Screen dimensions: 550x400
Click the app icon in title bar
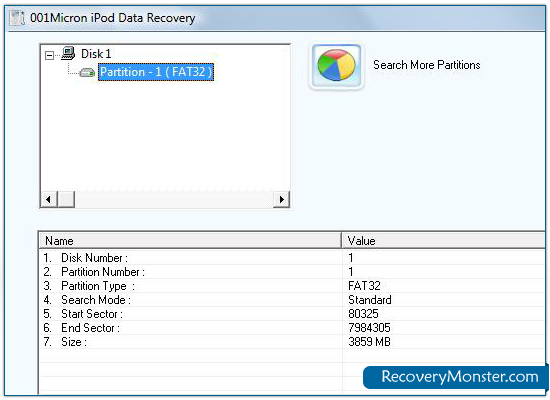tap(17, 18)
